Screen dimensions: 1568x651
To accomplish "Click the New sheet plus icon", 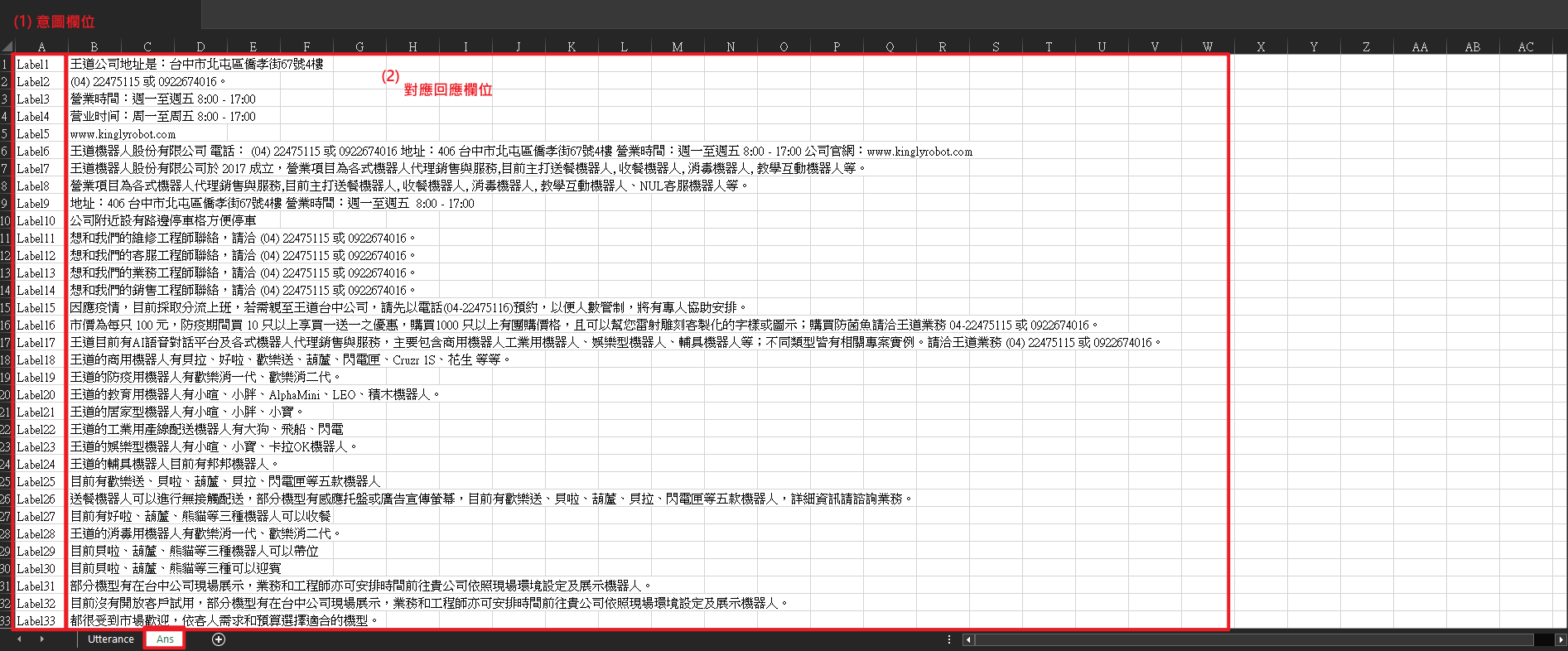I will 219,639.
